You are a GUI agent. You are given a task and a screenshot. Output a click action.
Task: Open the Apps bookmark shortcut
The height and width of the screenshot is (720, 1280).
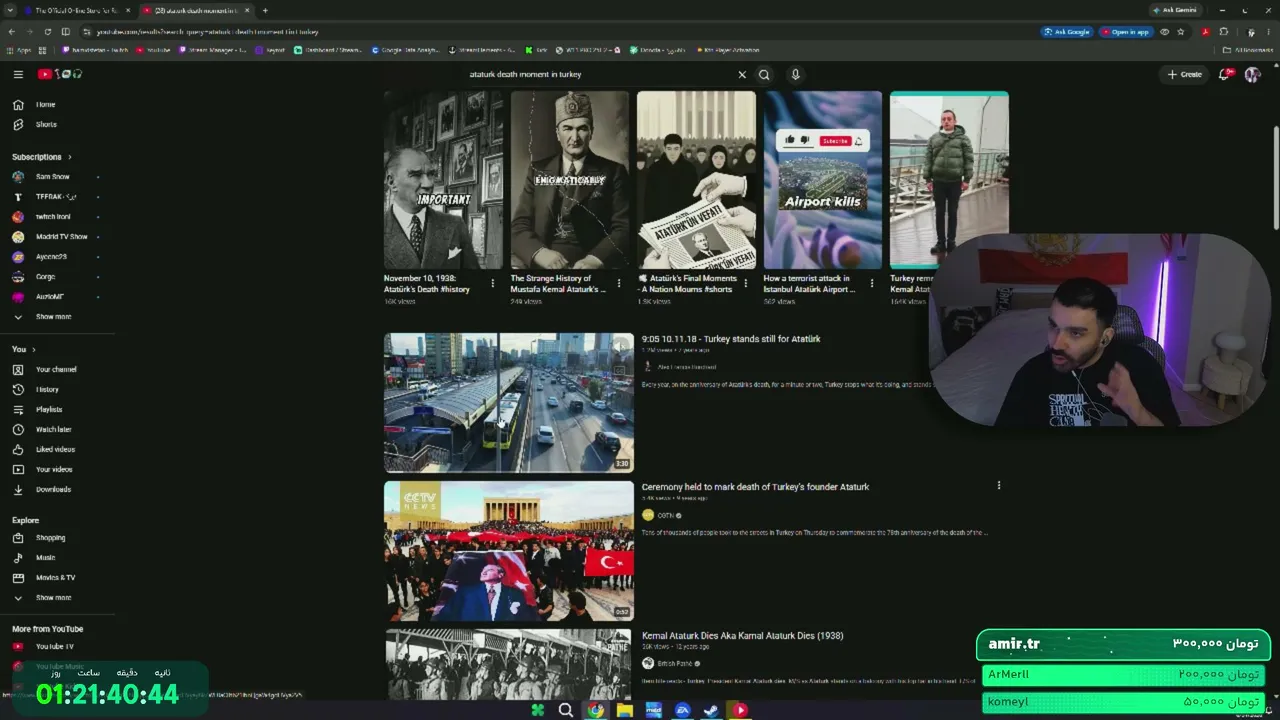(x=17, y=49)
